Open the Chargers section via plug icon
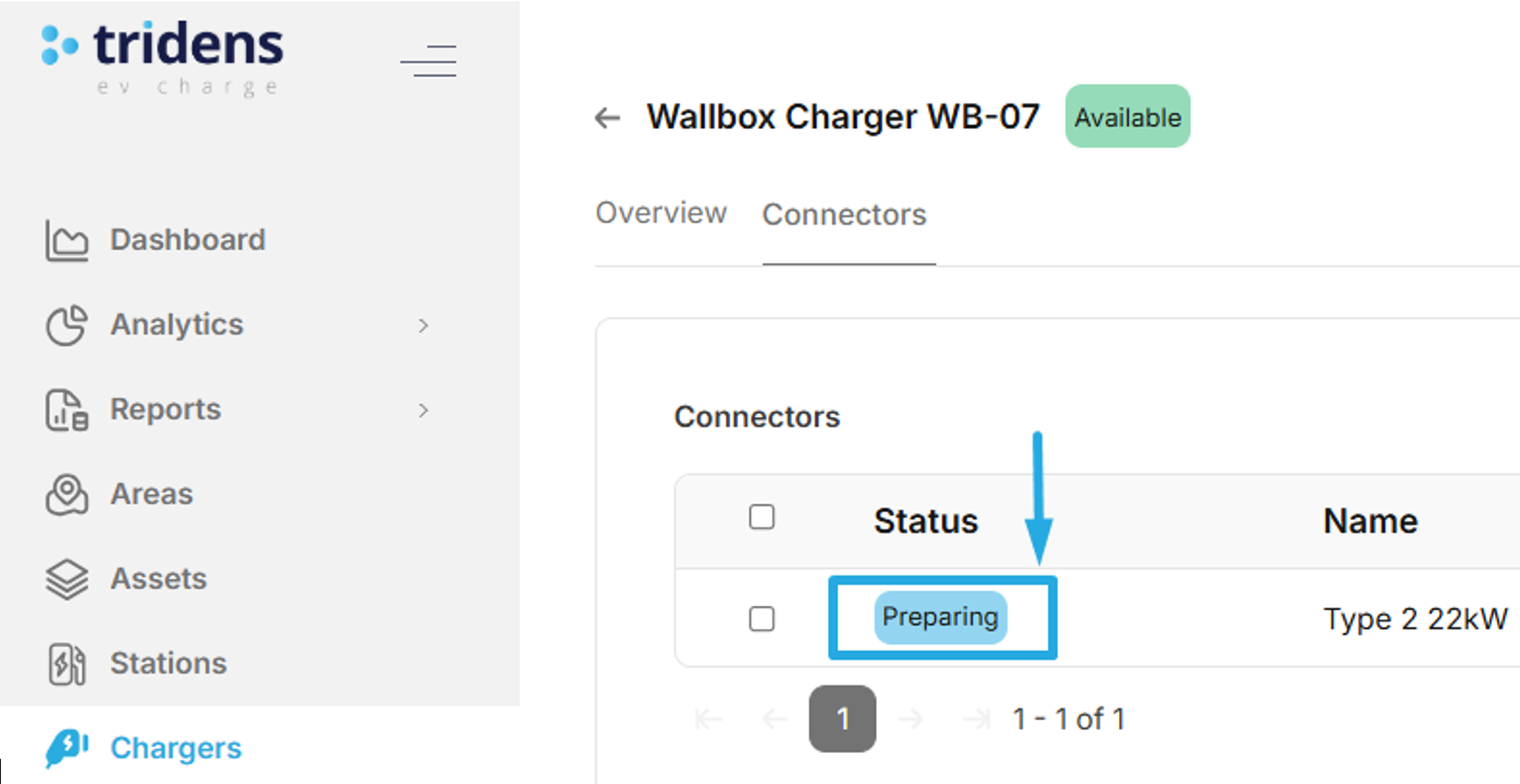 tap(67, 747)
